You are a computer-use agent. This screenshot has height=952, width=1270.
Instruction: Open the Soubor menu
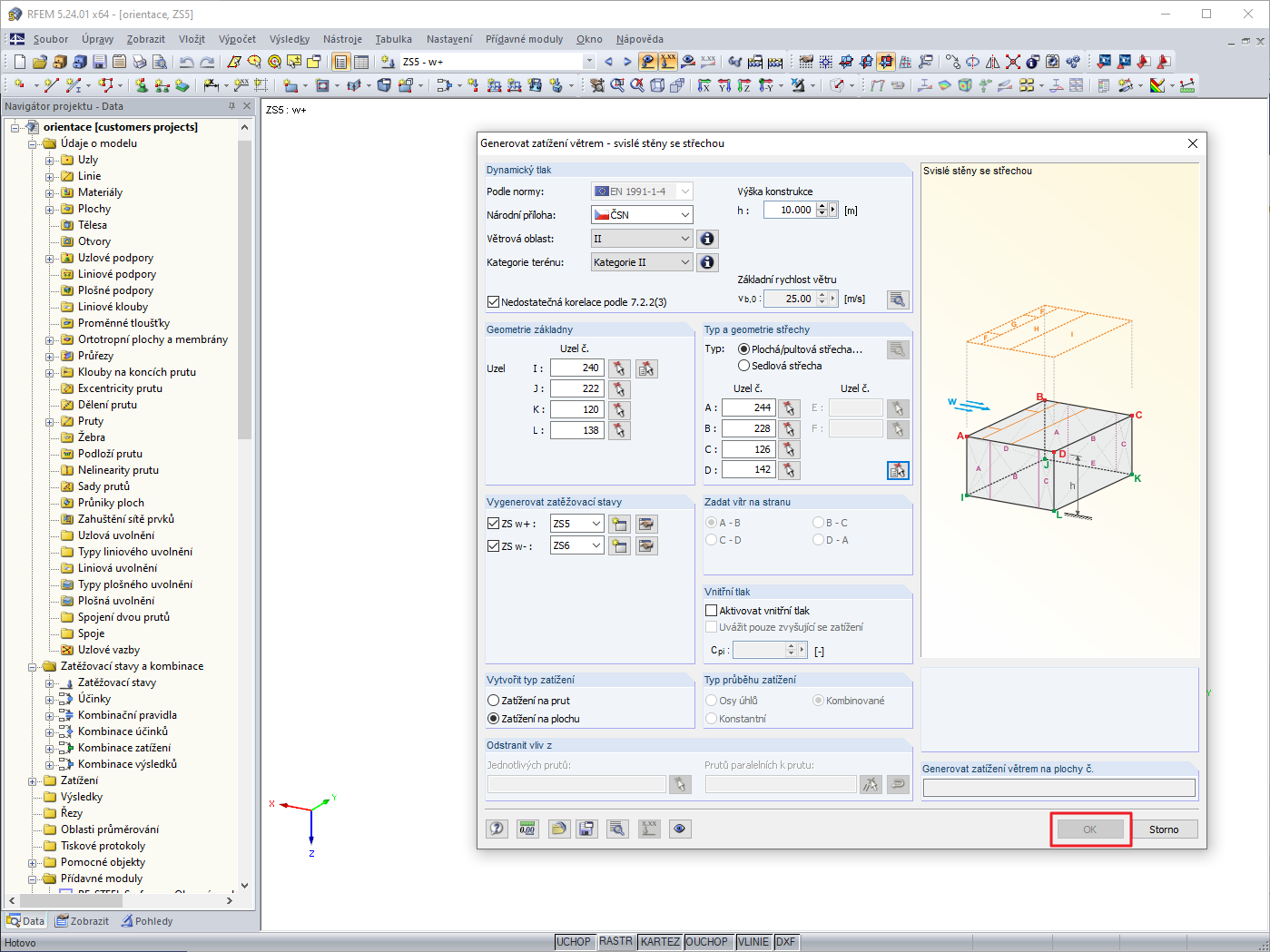pyautogui.click(x=51, y=39)
